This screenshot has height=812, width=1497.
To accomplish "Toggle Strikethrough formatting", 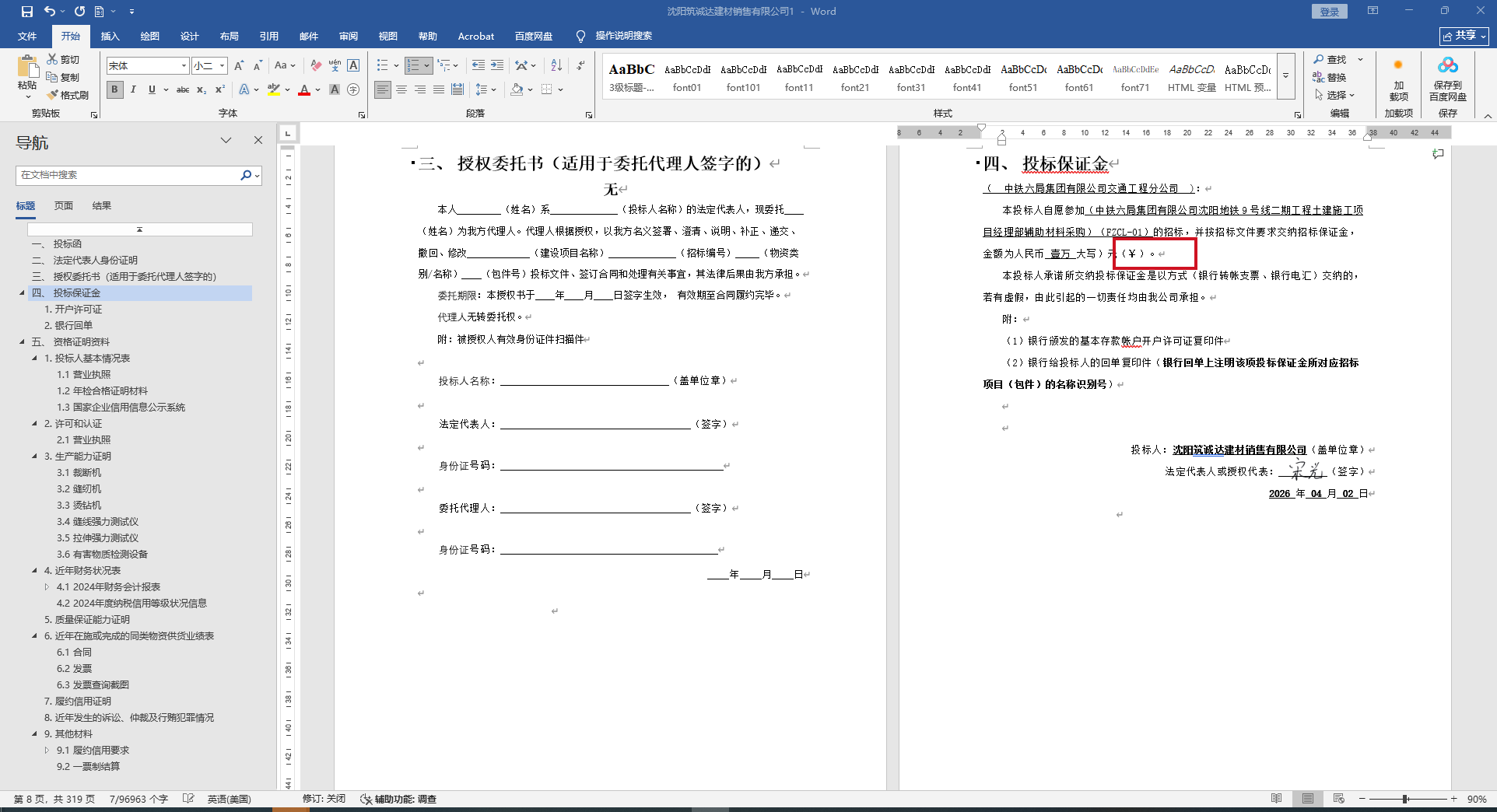I will [183, 89].
